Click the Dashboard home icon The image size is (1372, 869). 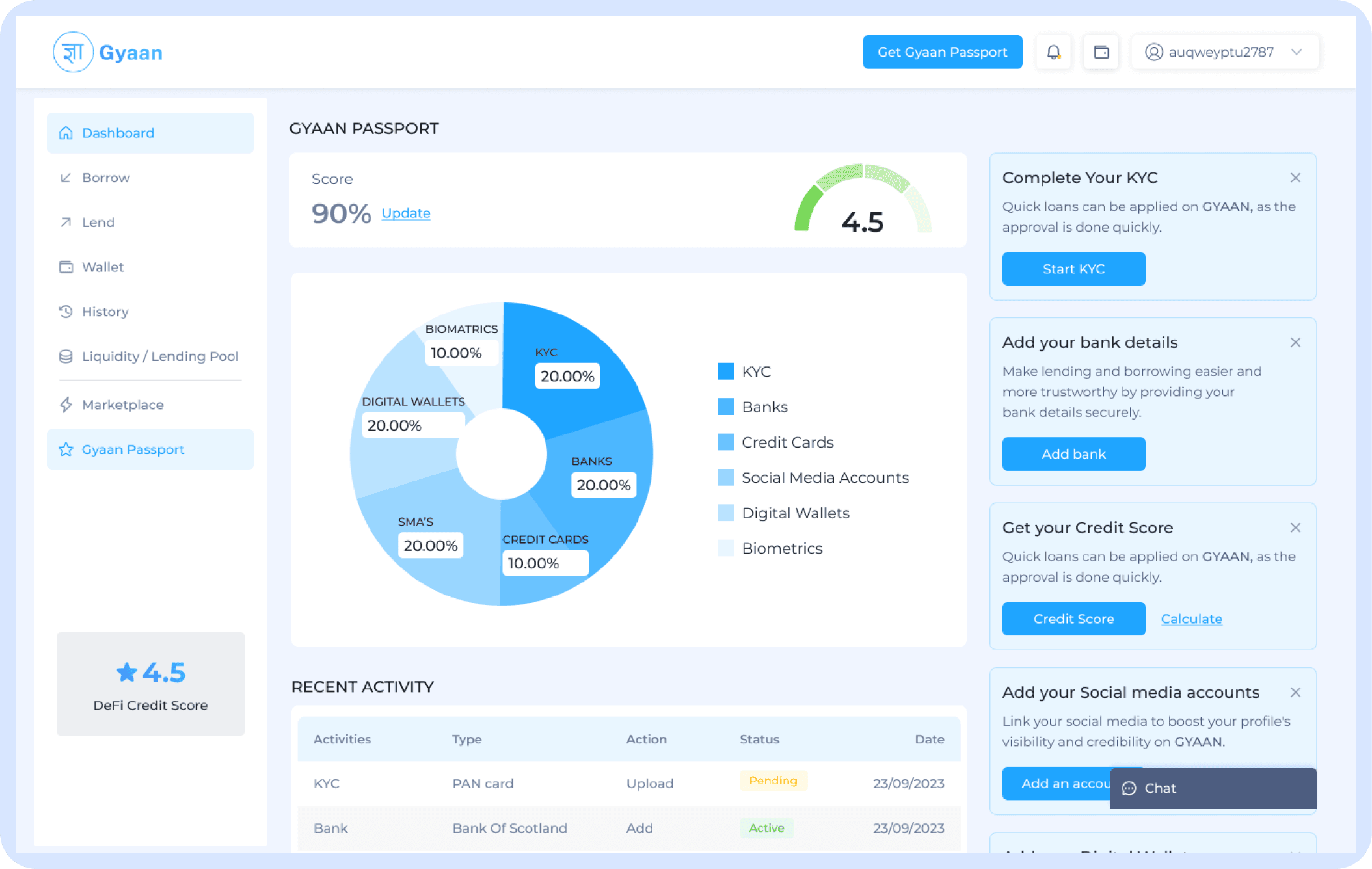66,133
